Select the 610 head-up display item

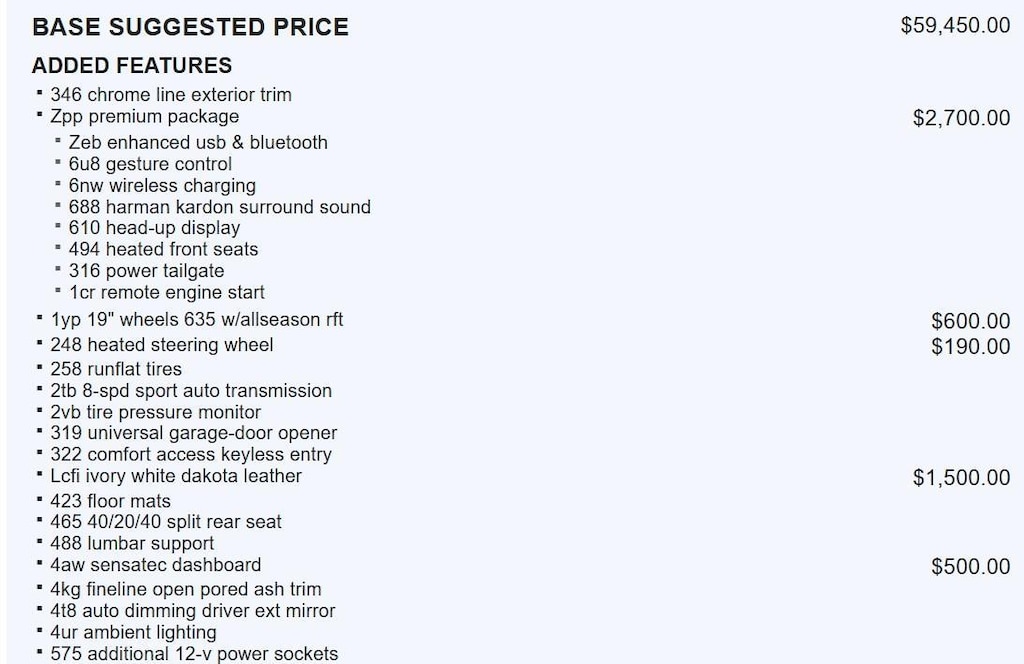[x=155, y=228]
